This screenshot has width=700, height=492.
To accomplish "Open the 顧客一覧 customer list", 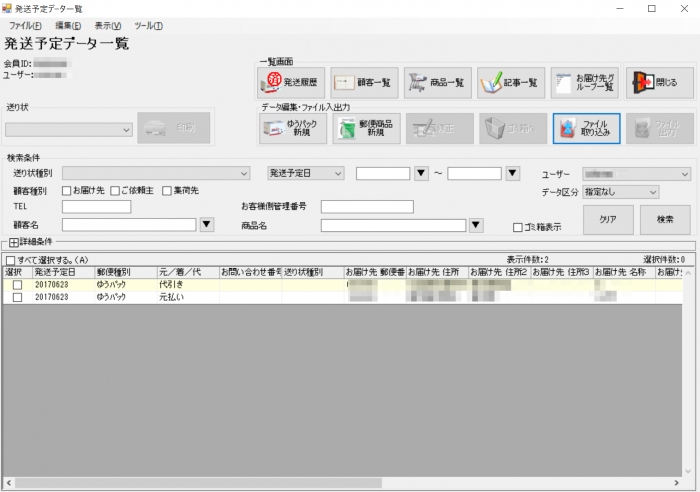I will click(x=364, y=83).
